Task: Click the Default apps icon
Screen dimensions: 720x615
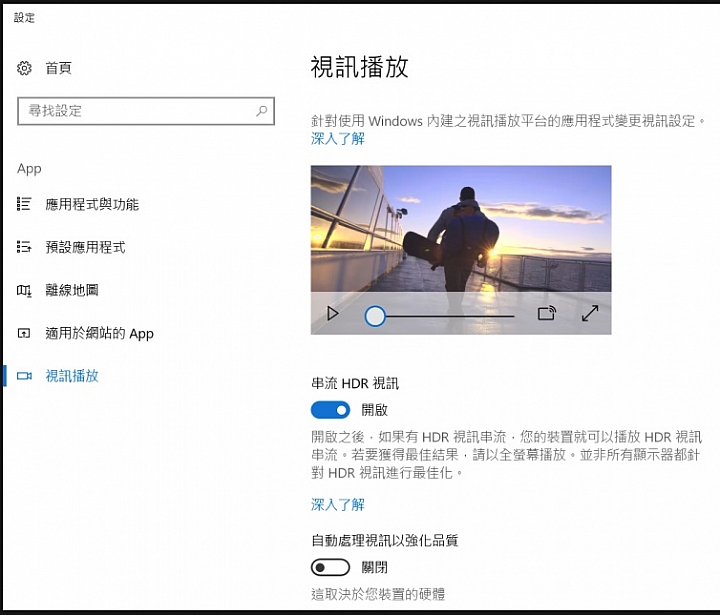Action: (x=24, y=247)
